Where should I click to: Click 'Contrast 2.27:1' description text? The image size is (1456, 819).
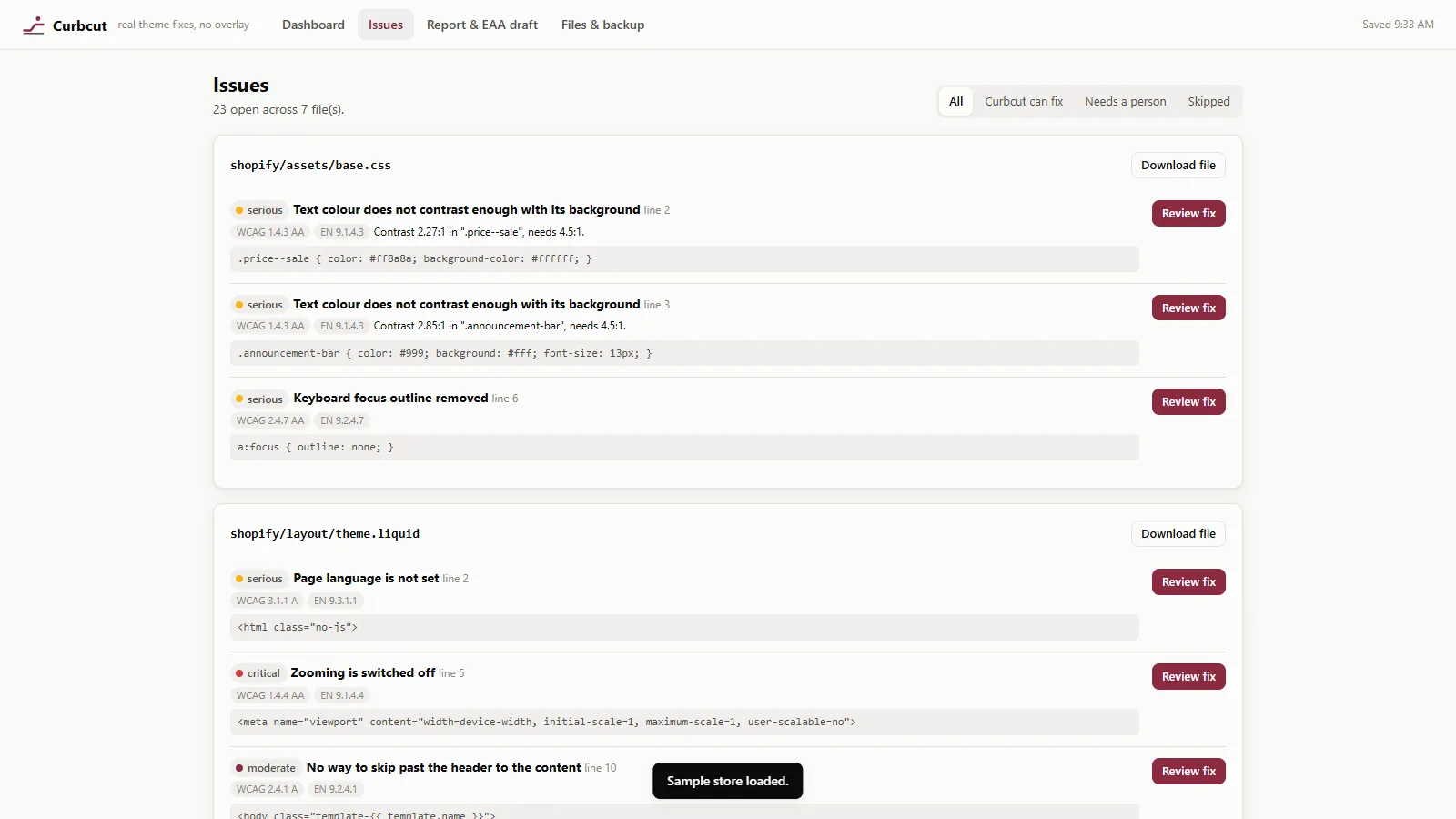[x=479, y=232]
